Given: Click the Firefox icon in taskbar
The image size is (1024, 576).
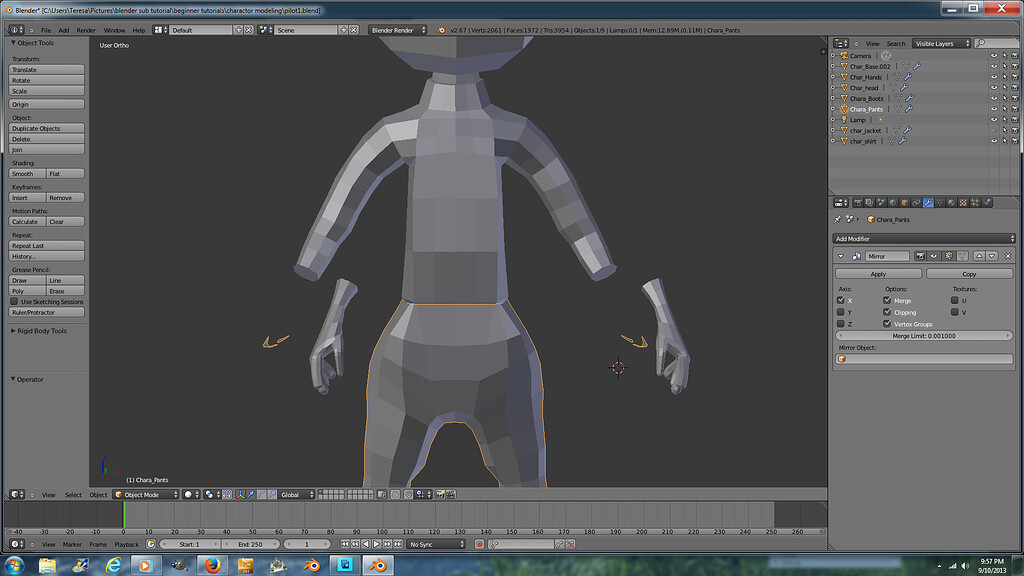Looking at the screenshot, I should [212, 565].
